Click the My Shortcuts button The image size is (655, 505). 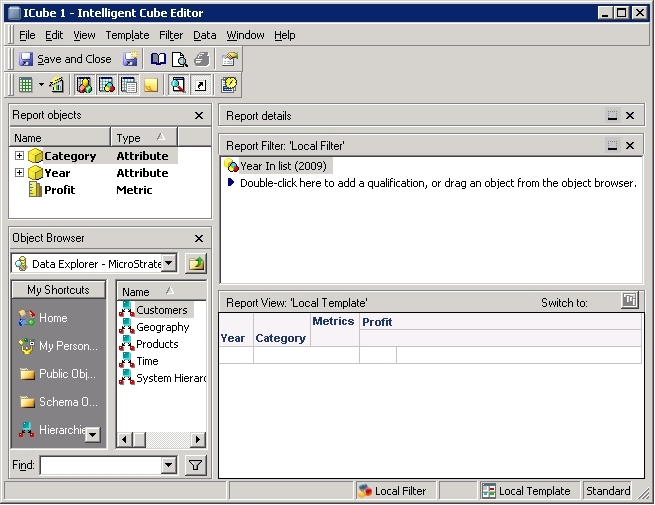click(x=58, y=289)
